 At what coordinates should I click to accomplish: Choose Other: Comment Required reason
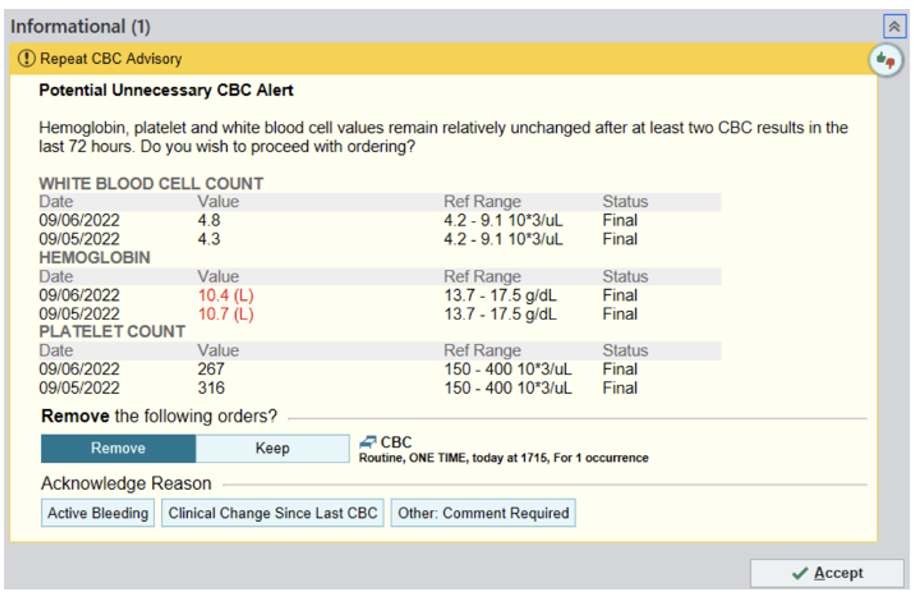coord(483,513)
